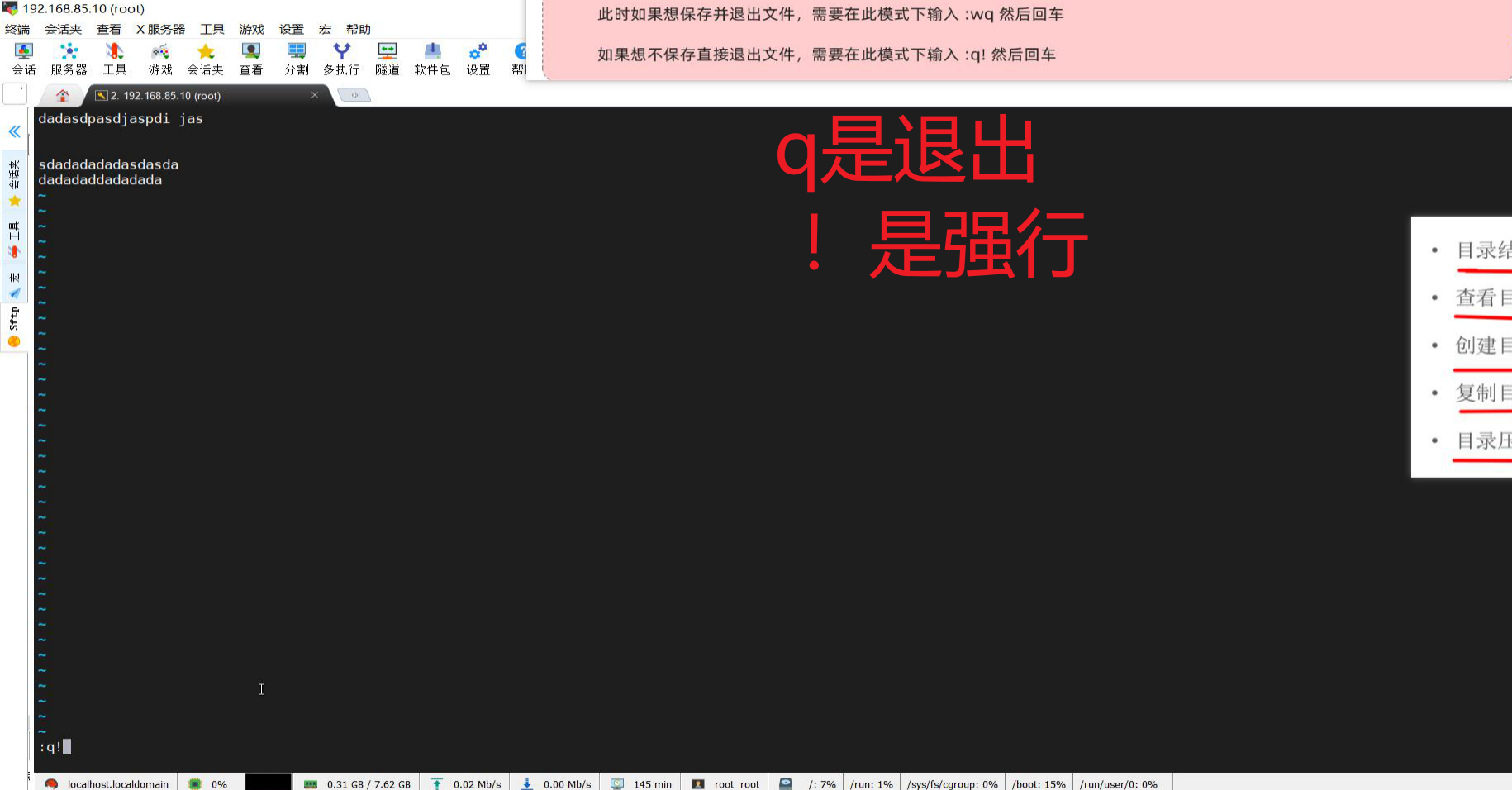Click the terminal line 'sdadadadadasdasda'
The height and width of the screenshot is (790, 1512).
tap(108, 164)
